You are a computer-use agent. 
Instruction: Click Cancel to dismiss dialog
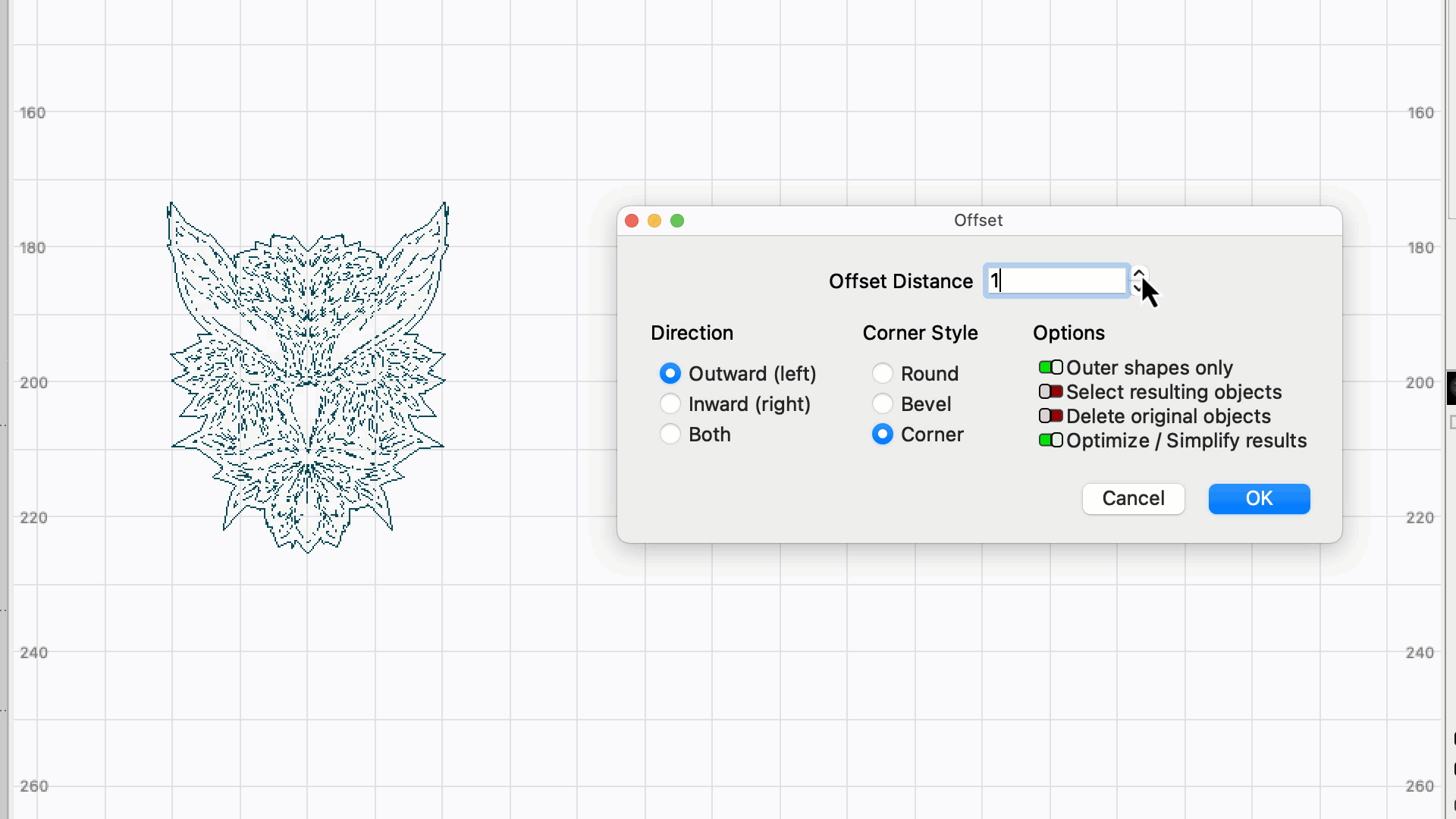tap(1133, 498)
